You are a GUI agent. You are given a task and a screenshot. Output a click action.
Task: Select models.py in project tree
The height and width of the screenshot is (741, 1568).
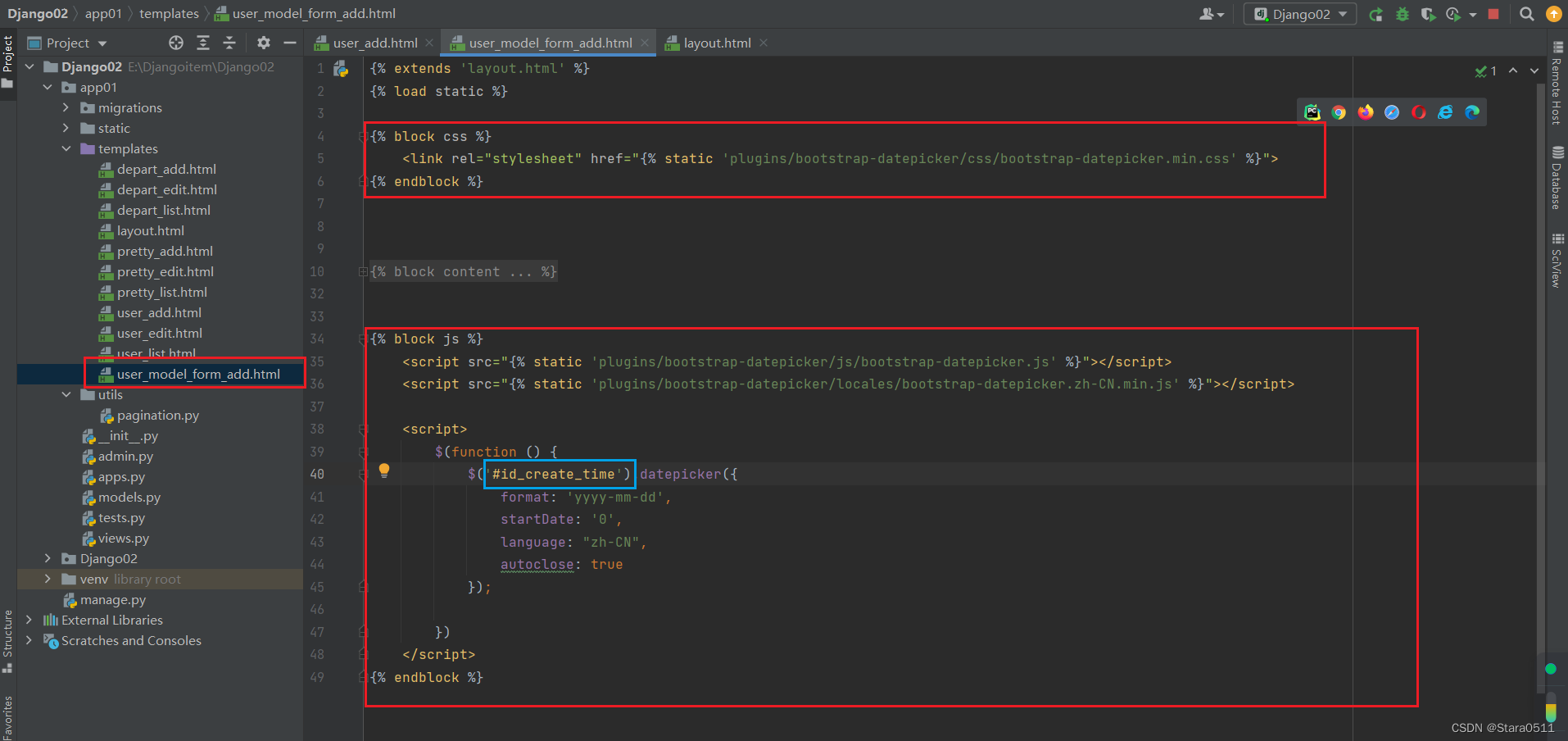click(129, 497)
